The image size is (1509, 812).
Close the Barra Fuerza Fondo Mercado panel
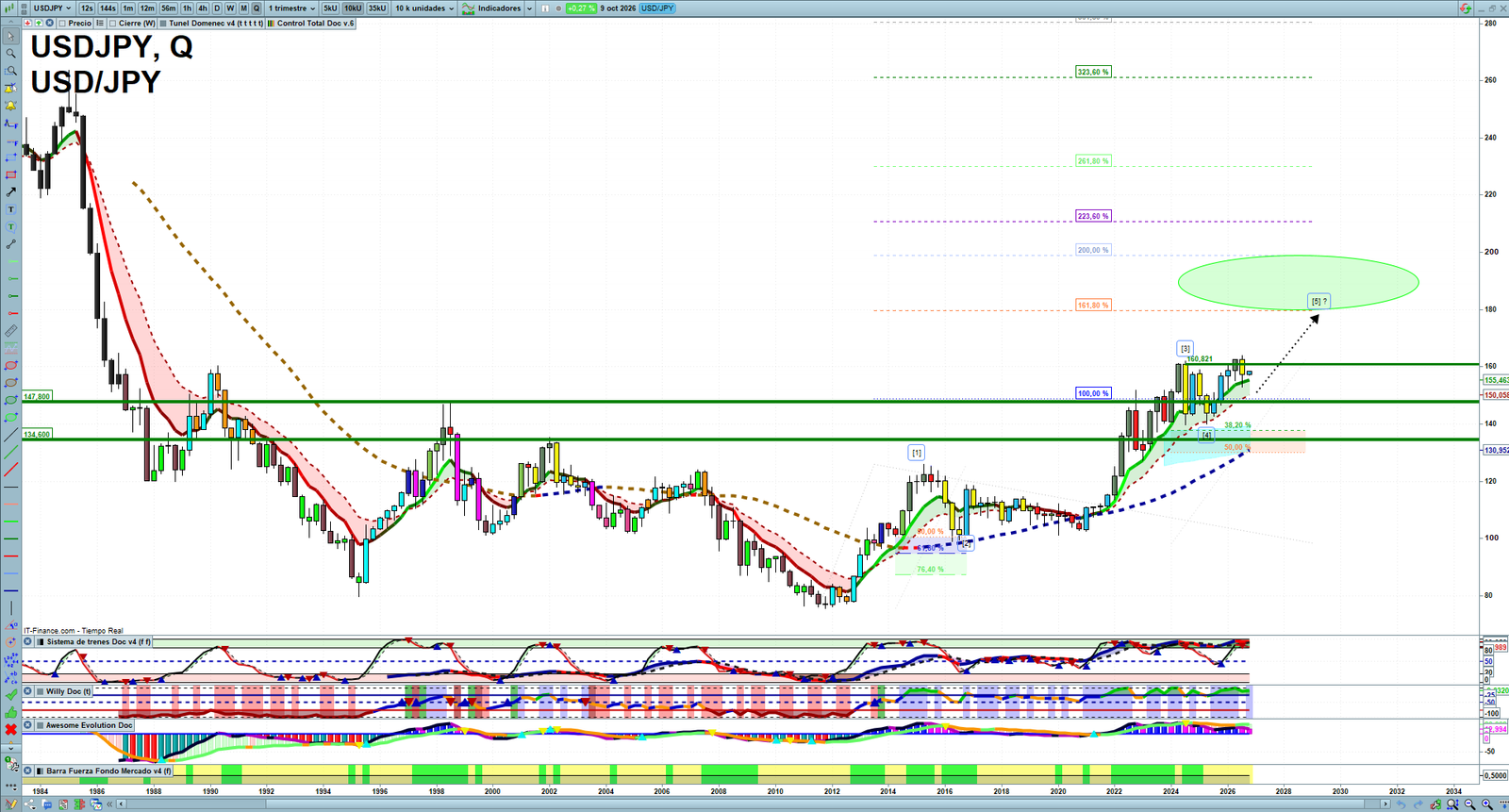[28, 771]
